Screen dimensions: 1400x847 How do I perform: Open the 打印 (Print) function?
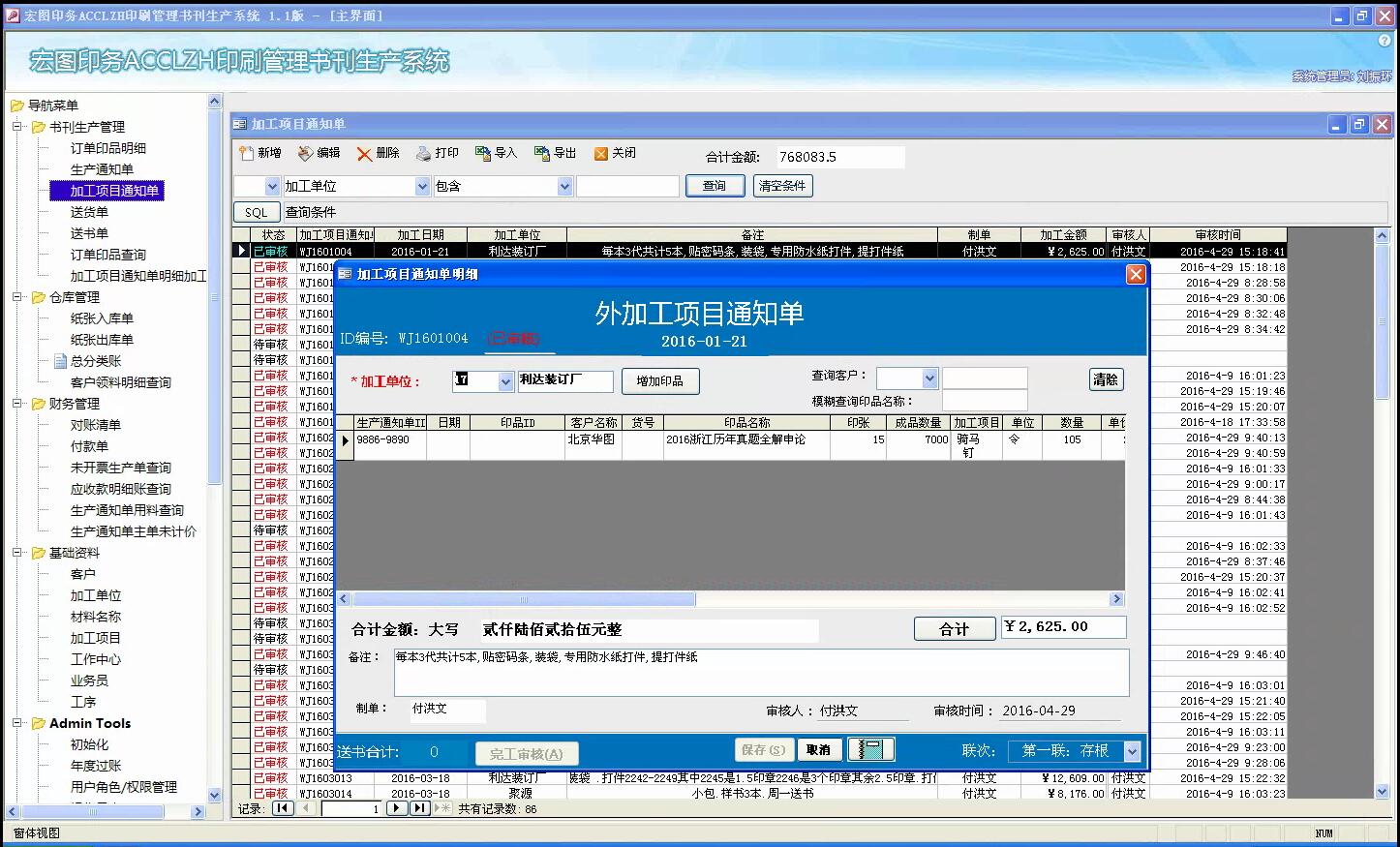pos(436,152)
